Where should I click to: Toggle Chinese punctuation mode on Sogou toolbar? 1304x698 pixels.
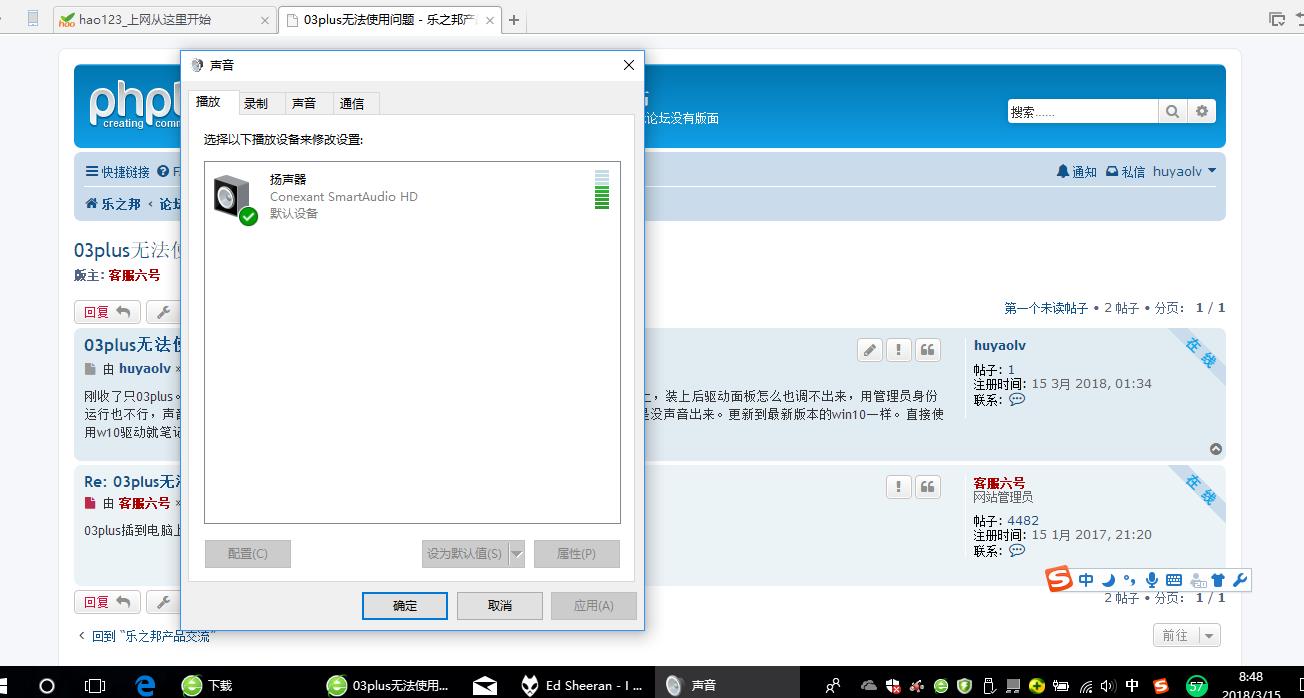1130,580
